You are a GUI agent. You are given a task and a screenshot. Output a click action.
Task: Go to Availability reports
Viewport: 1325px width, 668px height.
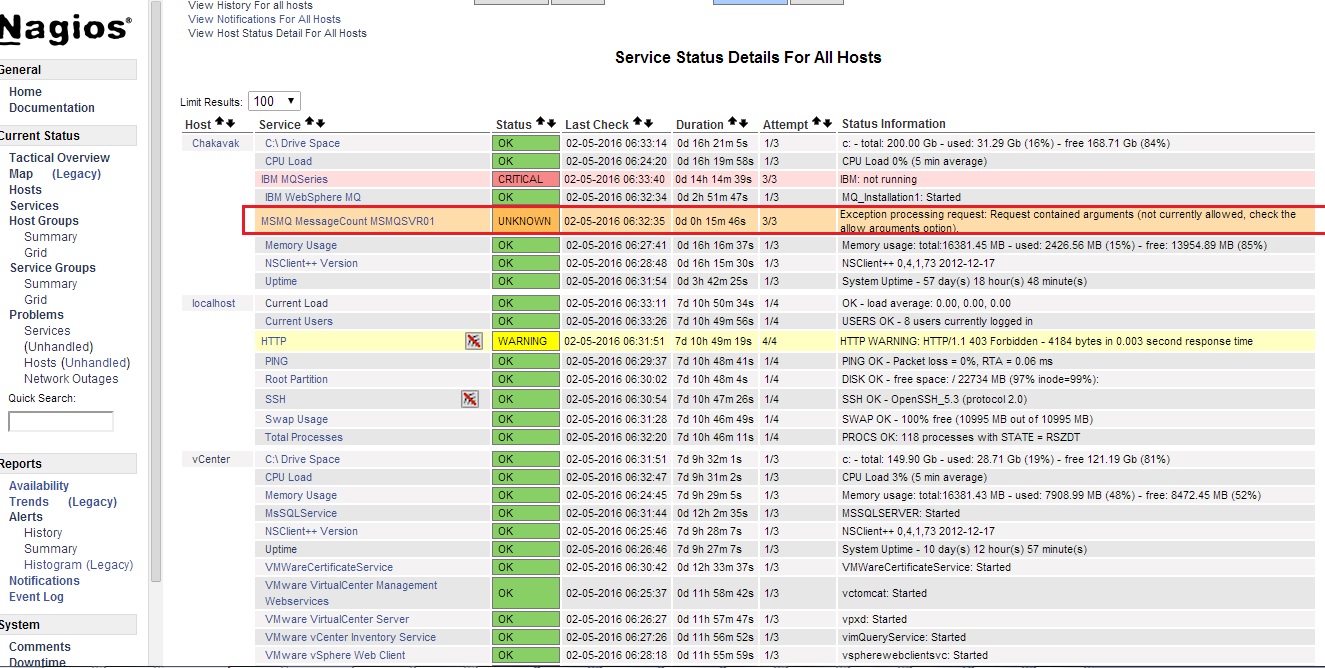click(x=39, y=486)
